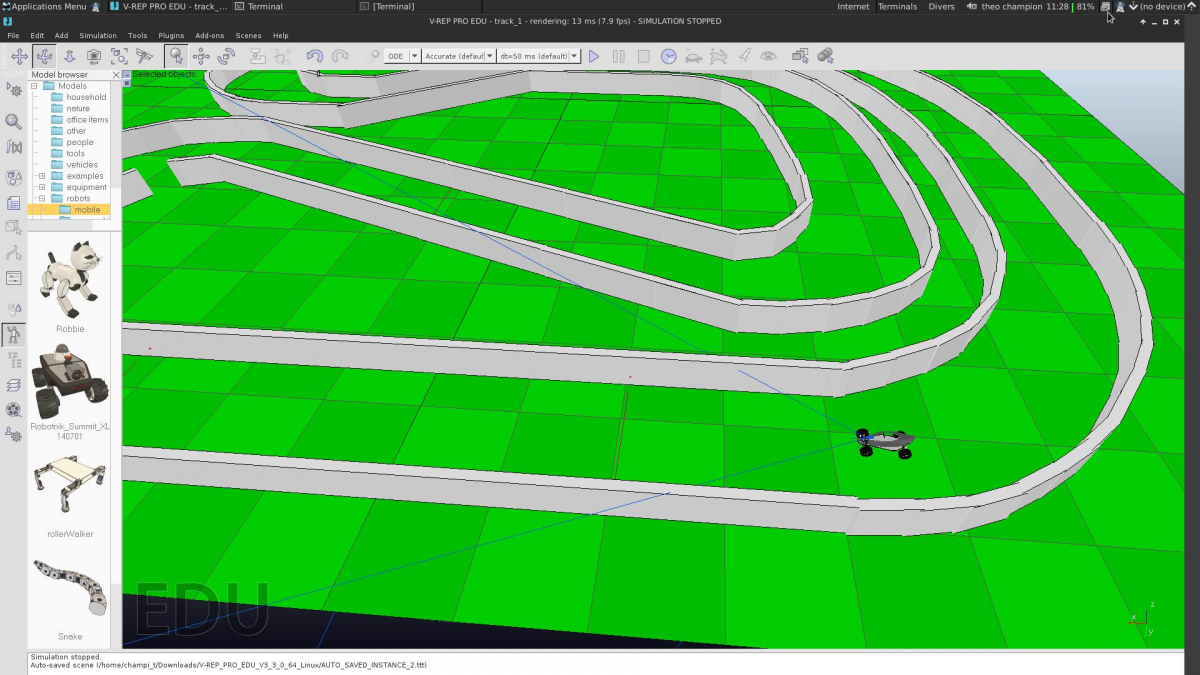Open the calculation module f(x) dialog
This screenshot has width=1200, height=675.
click(14, 147)
